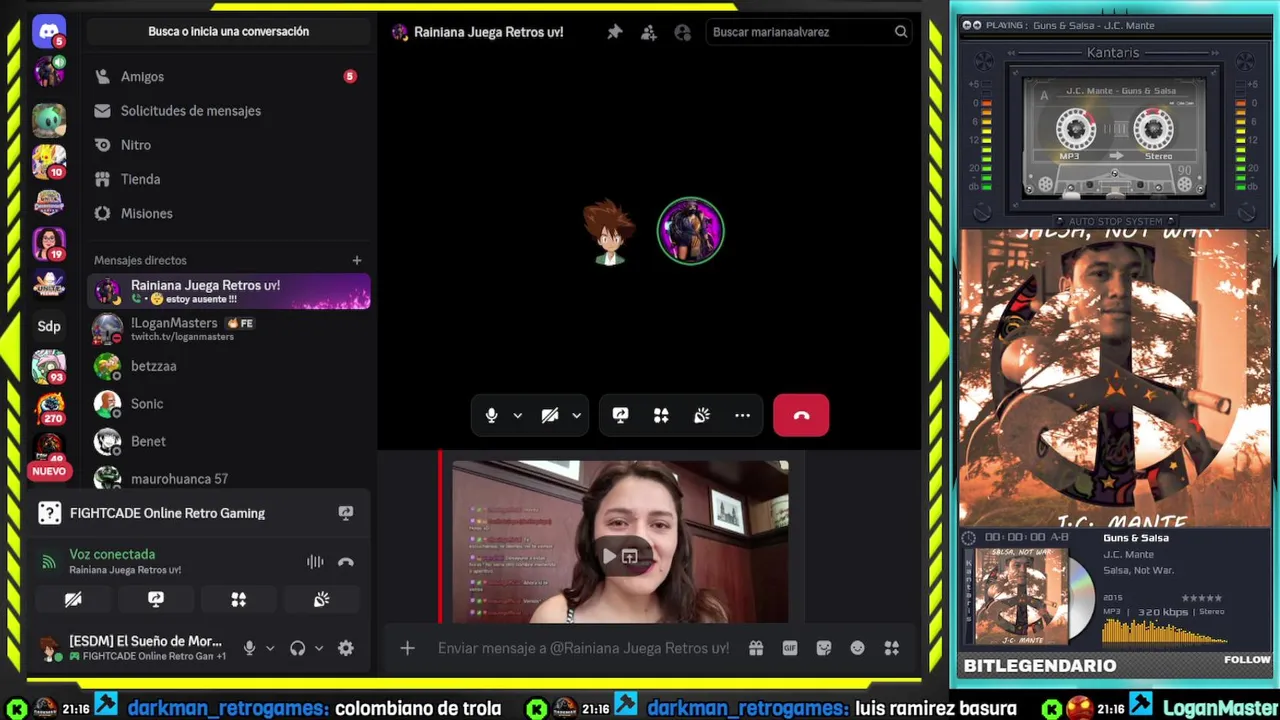Open user settings gear icon
This screenshot has width=1280, height=720.
point(346,648)
